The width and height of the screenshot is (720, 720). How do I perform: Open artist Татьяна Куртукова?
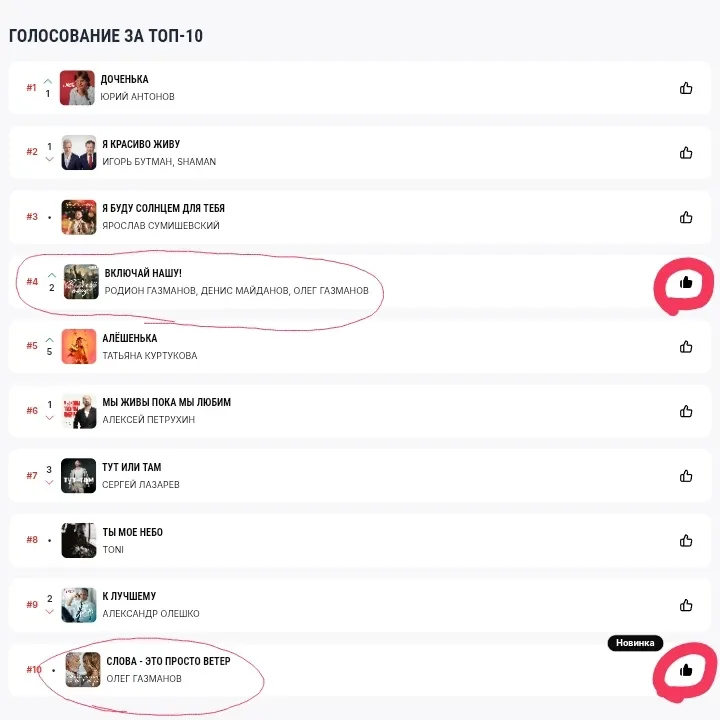(150, 356)
